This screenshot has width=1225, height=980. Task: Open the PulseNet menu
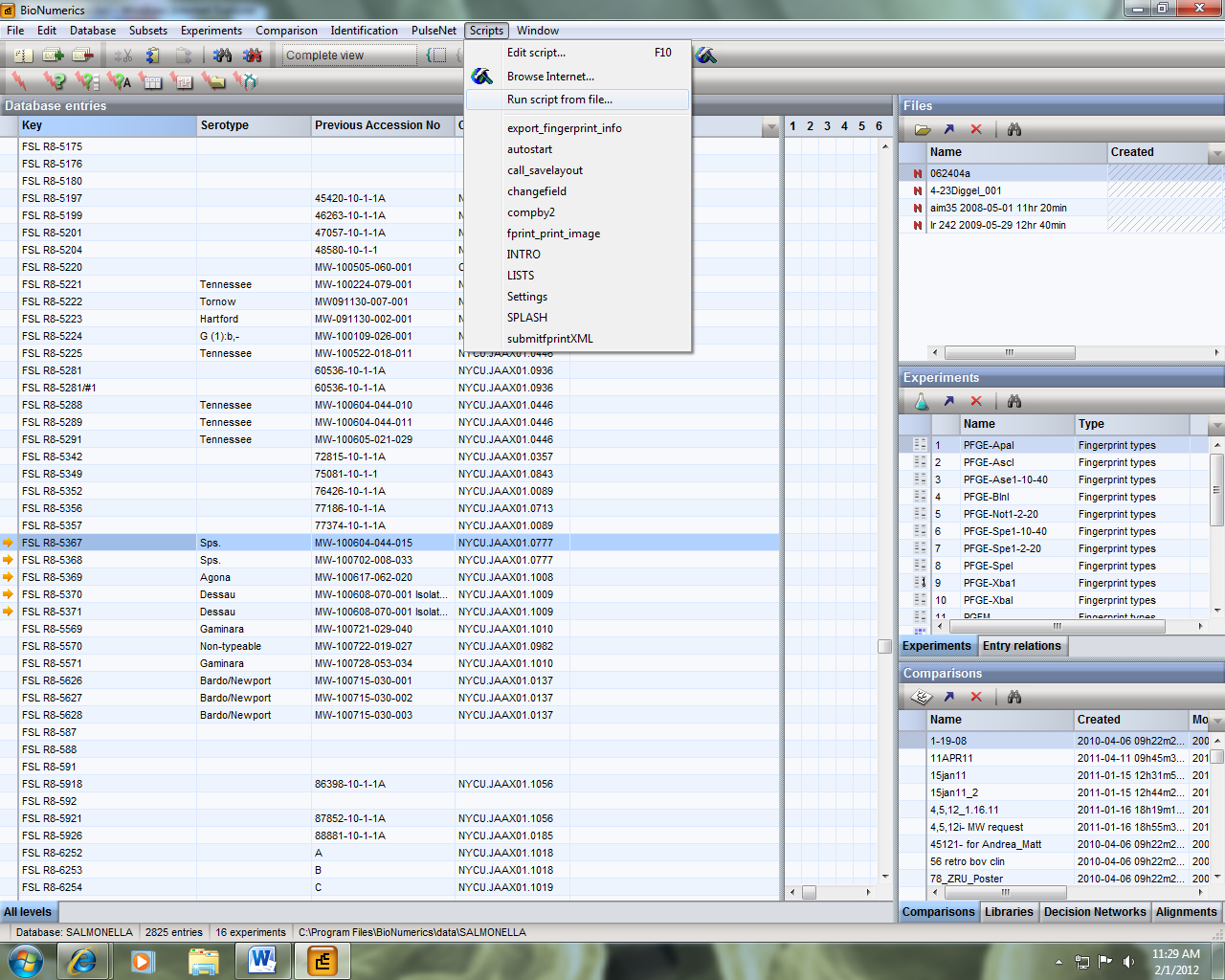(434, 31)
